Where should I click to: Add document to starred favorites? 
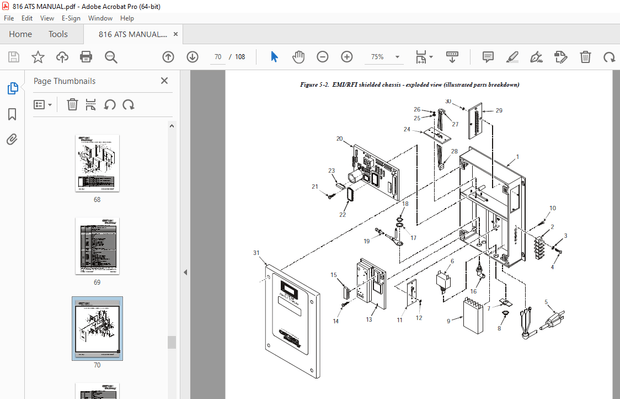pos(38,57)
